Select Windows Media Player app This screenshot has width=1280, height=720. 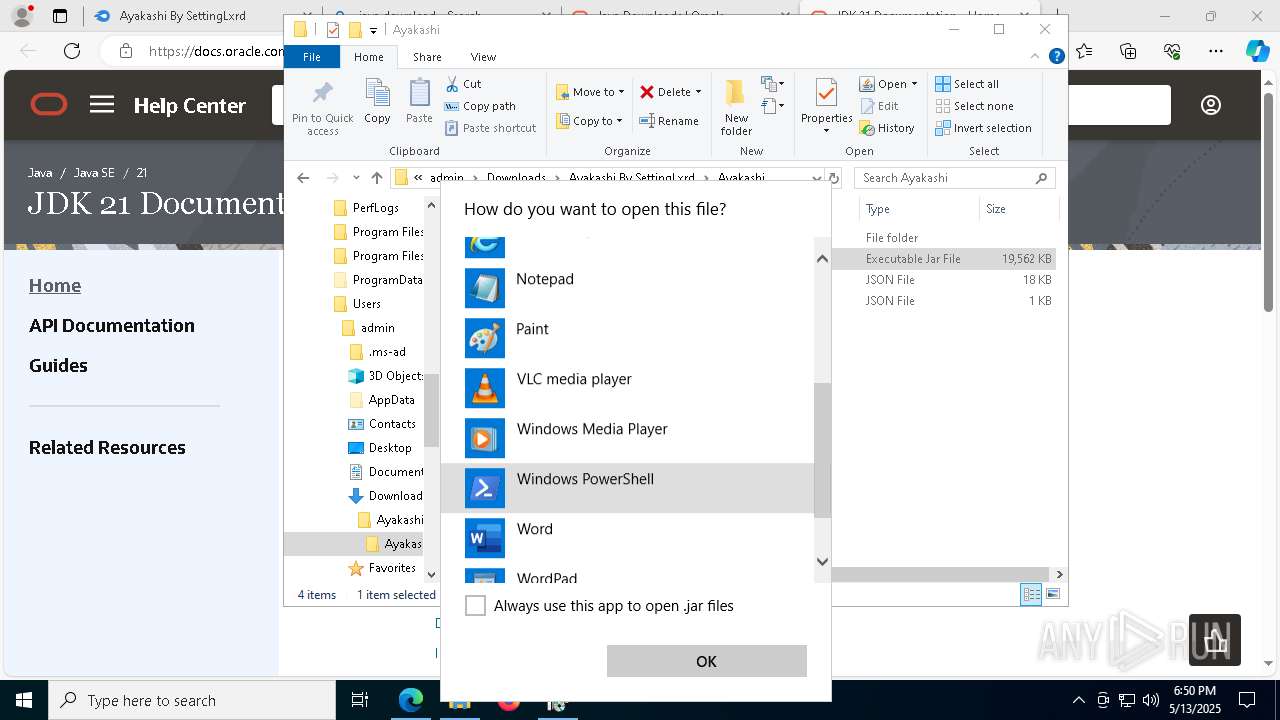click(x=627, y=438)
